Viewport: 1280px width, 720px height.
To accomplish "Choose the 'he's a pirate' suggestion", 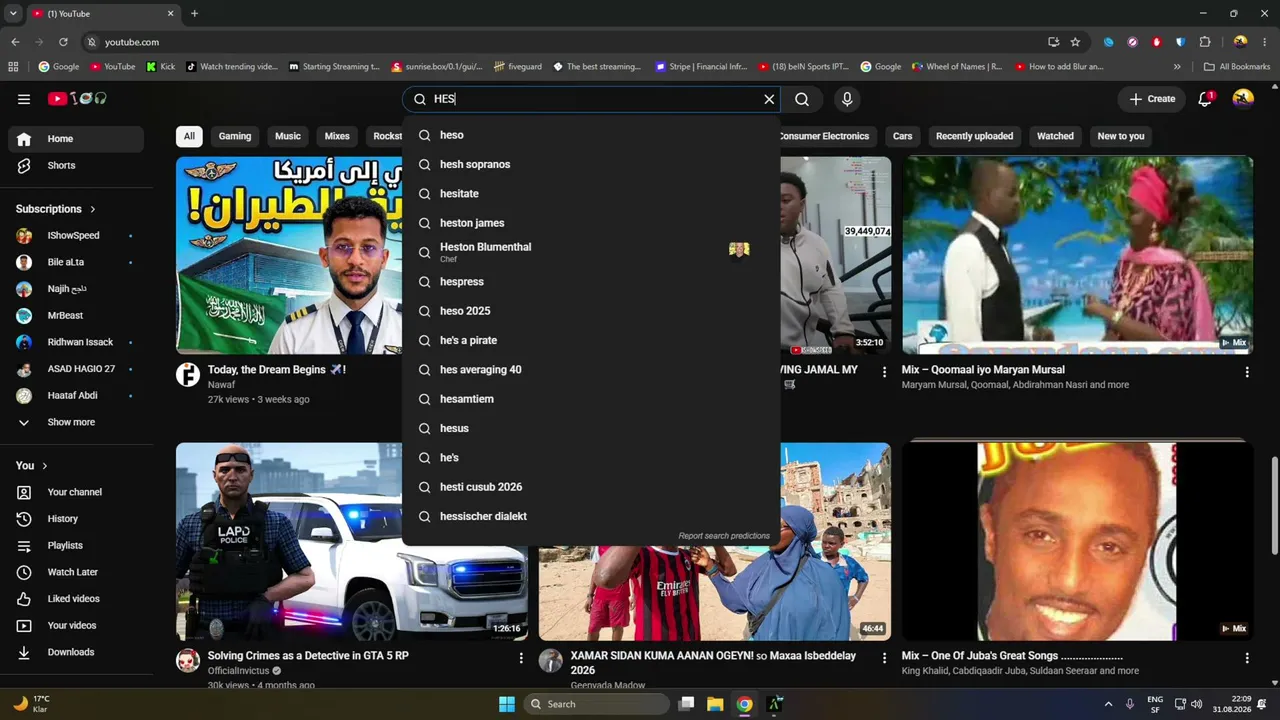I will point(591,340).
